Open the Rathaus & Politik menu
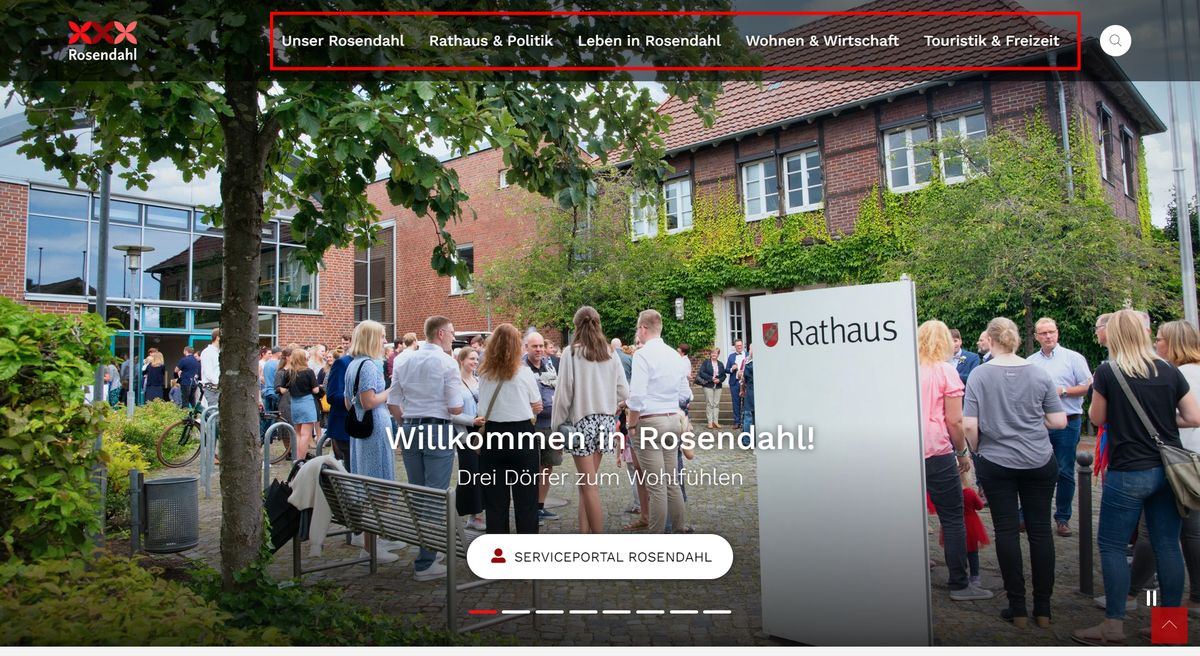This screenshot has height=656, width=1200. (491, 41)
